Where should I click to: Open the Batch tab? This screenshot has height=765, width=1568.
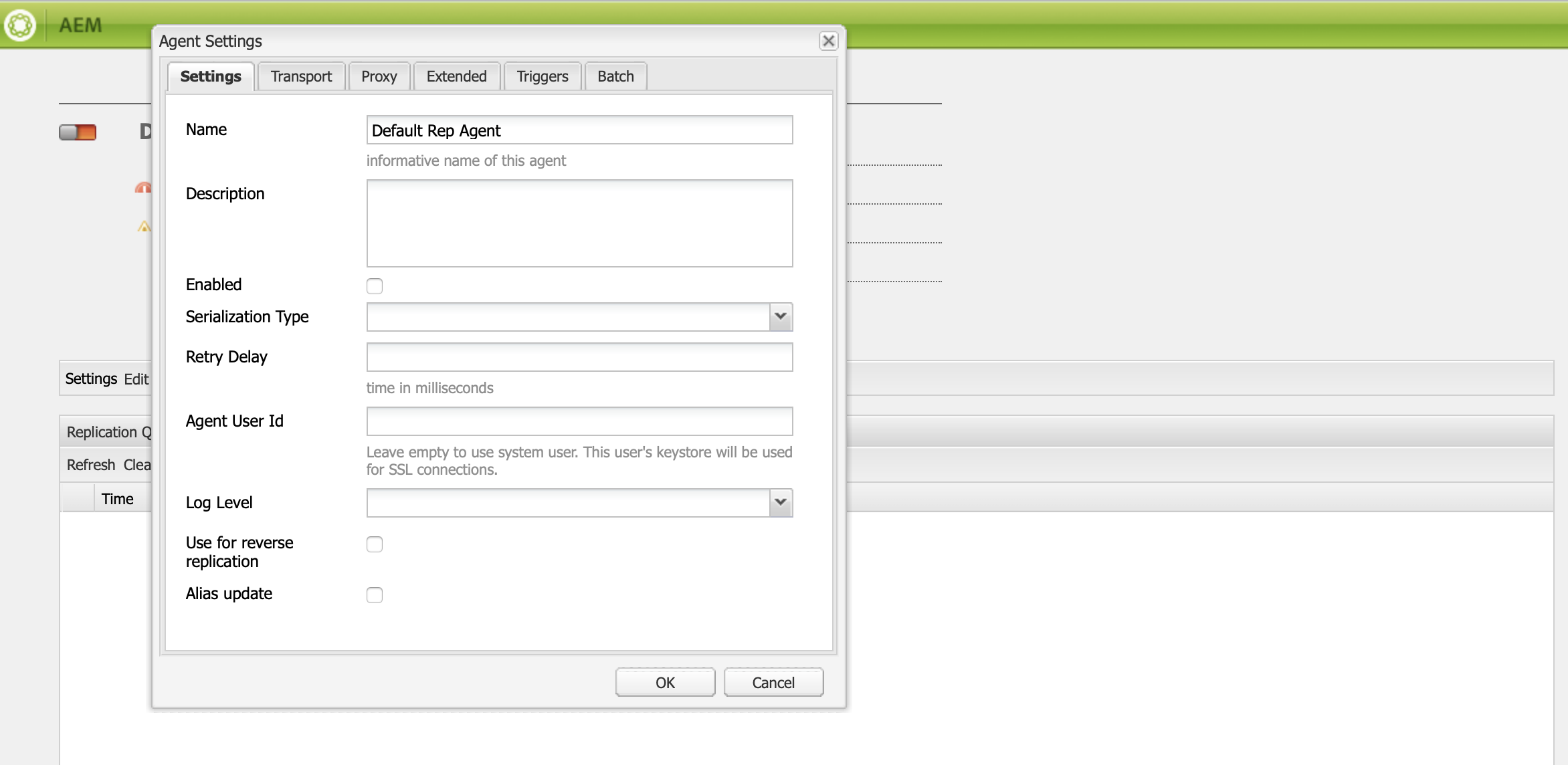pyautogui.click(x=615, y=76)
